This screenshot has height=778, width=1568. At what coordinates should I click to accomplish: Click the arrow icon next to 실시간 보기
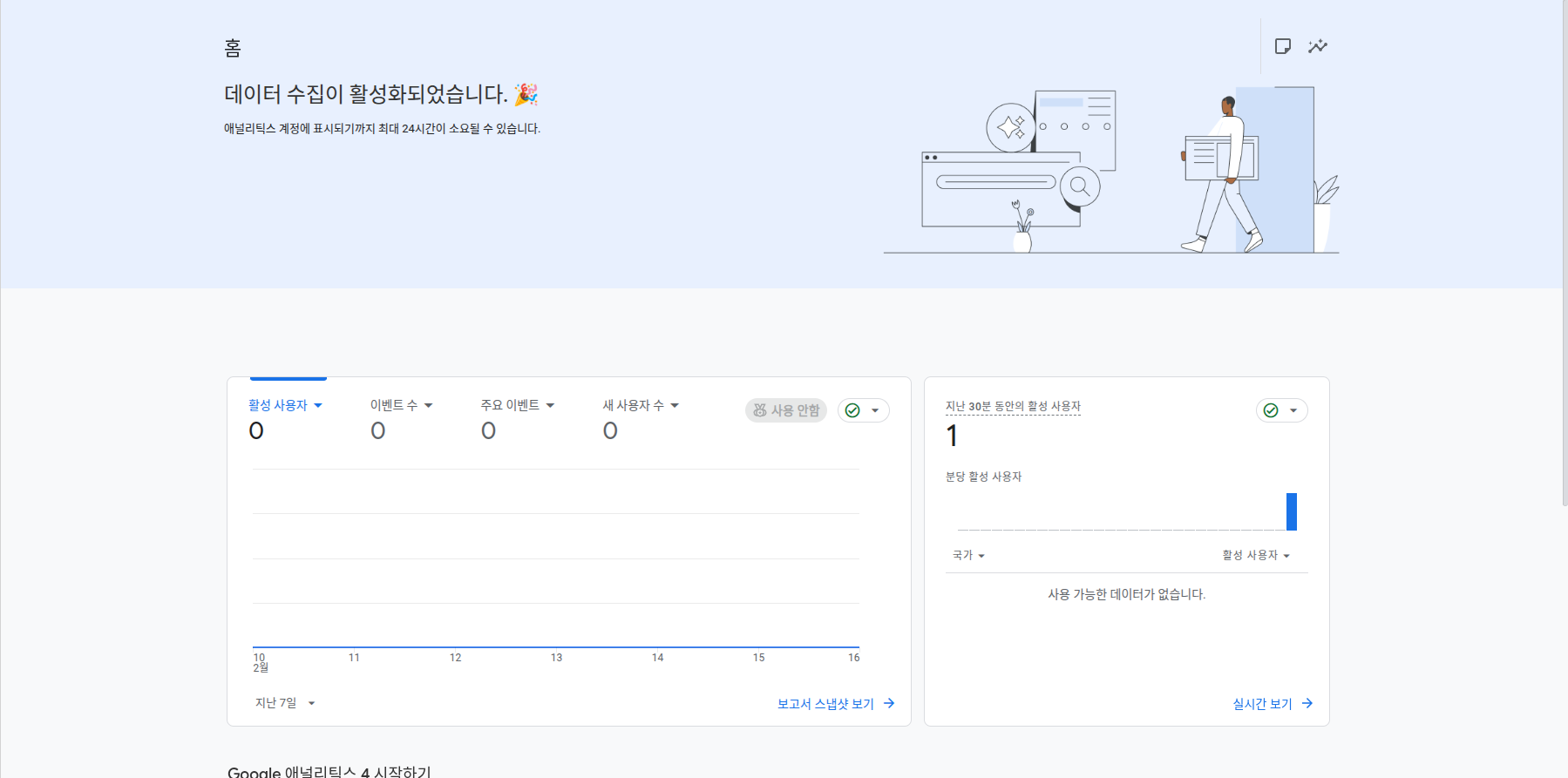coord(1307,703)
